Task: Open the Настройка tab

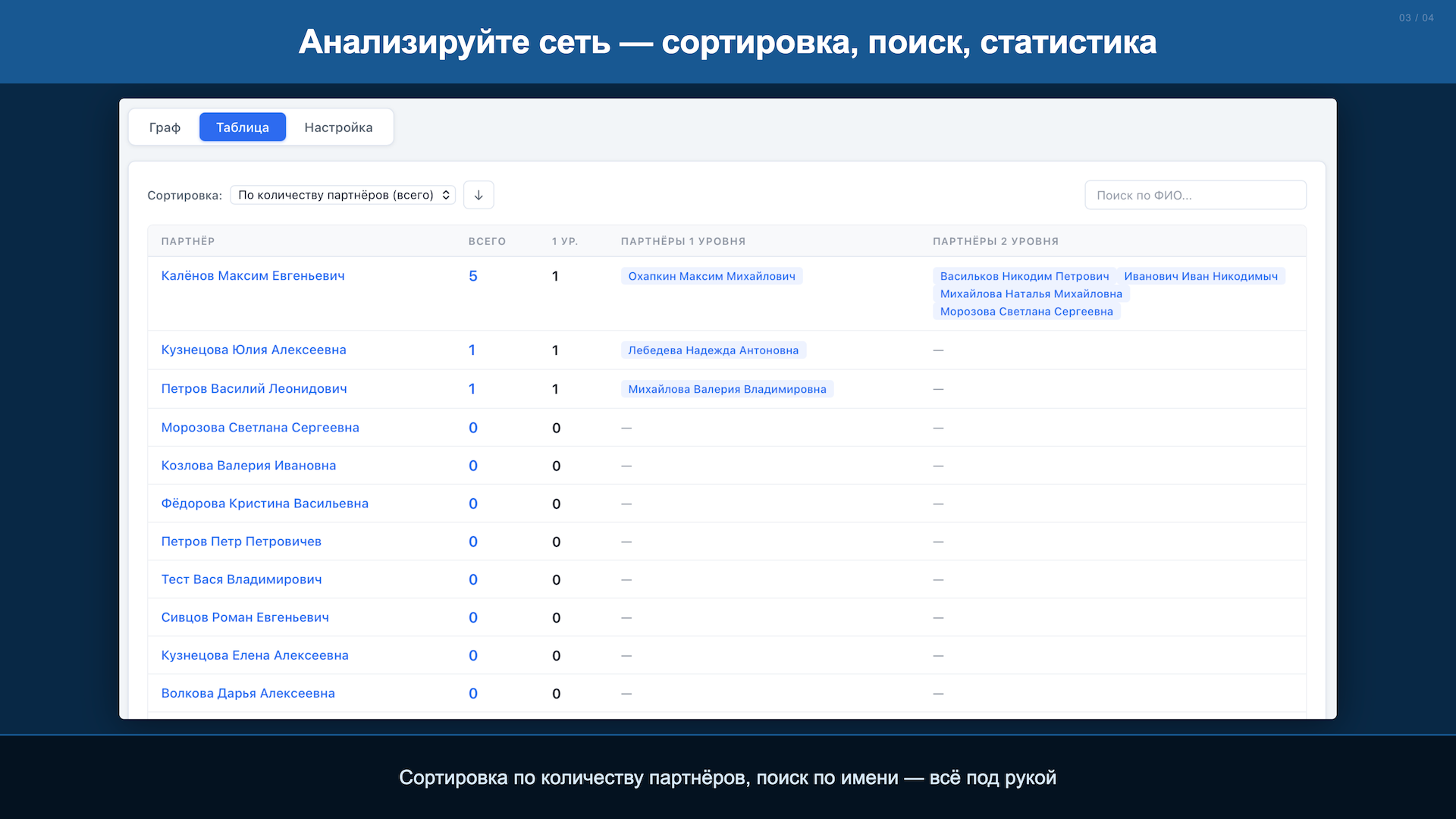Action: (338, 127)
